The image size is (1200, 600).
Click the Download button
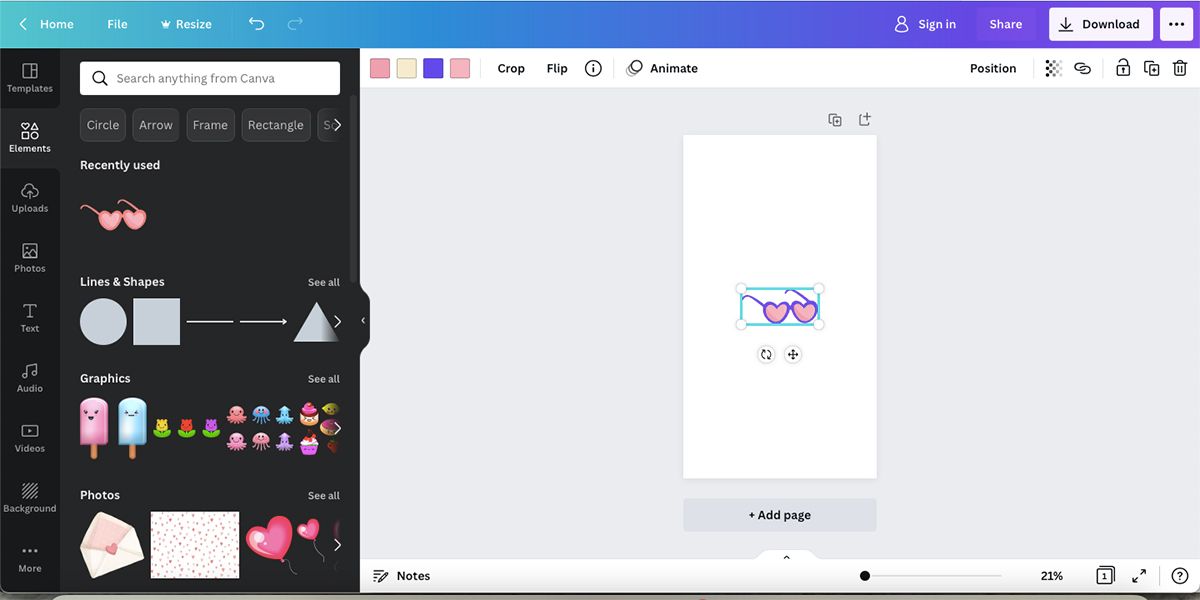pos(1100,23)
